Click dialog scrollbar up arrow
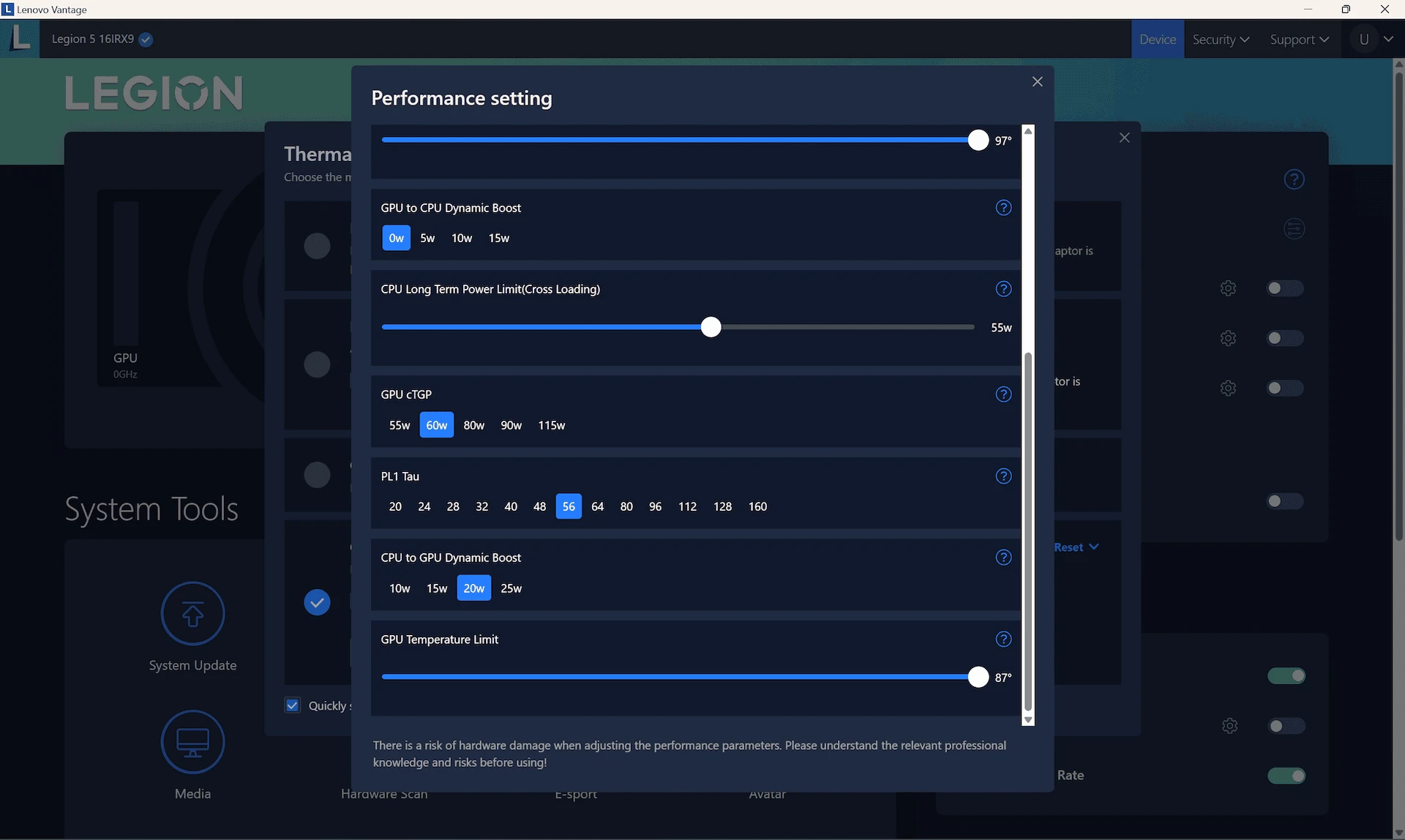This screenshot has height=840, width=1405. pos(1028,131)
